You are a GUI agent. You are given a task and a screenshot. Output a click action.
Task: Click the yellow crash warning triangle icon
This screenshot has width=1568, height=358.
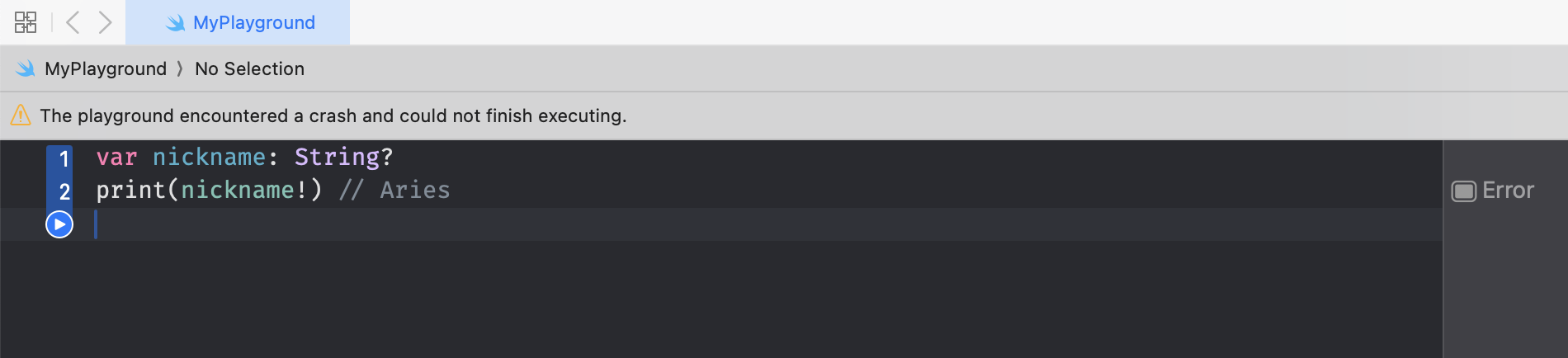[21, 115]
